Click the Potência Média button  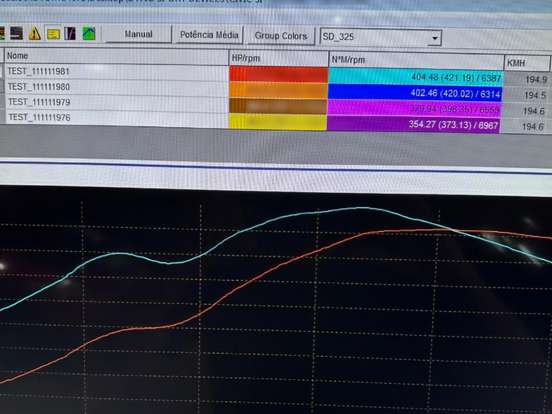click(x=209, y=35)
